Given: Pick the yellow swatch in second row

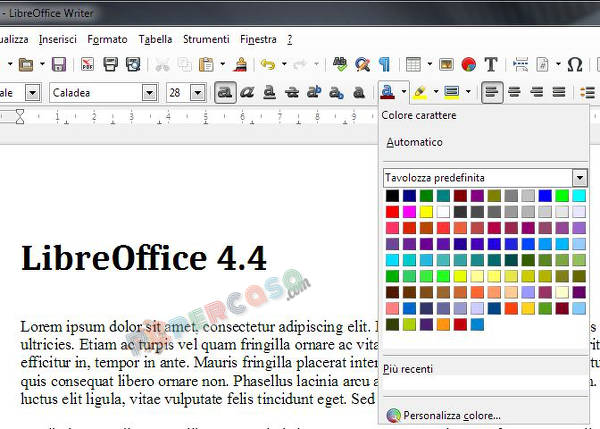Looking at the screenshot, I should (426, 212).
